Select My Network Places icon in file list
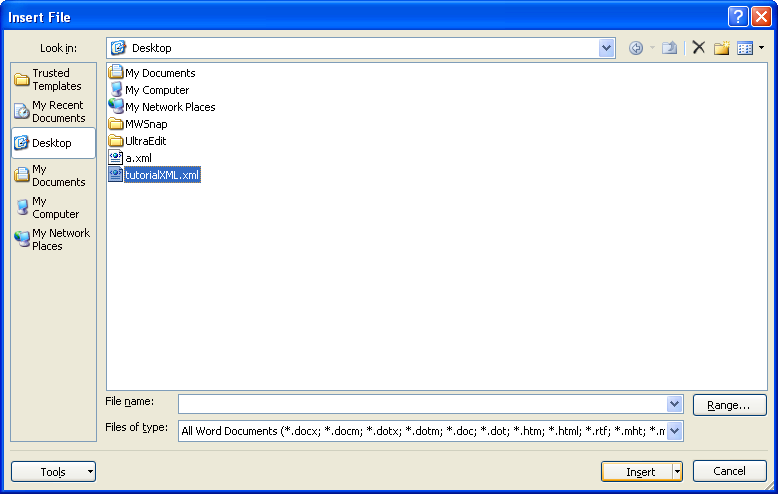Viewport: 778px width, 494px height. click(x=116, y=106)
